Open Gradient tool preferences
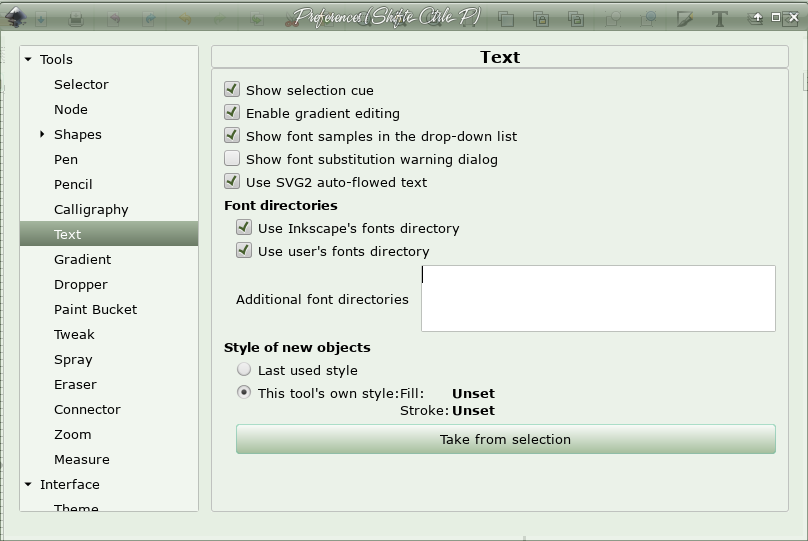This screenshot has height=541, width=808. [82, 259]
